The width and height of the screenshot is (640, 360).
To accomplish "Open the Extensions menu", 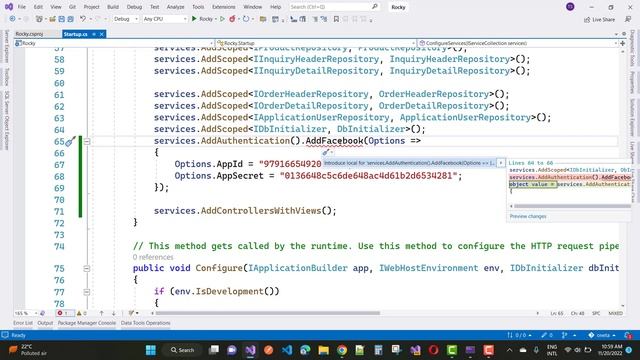I will click(x=224, y=7).
